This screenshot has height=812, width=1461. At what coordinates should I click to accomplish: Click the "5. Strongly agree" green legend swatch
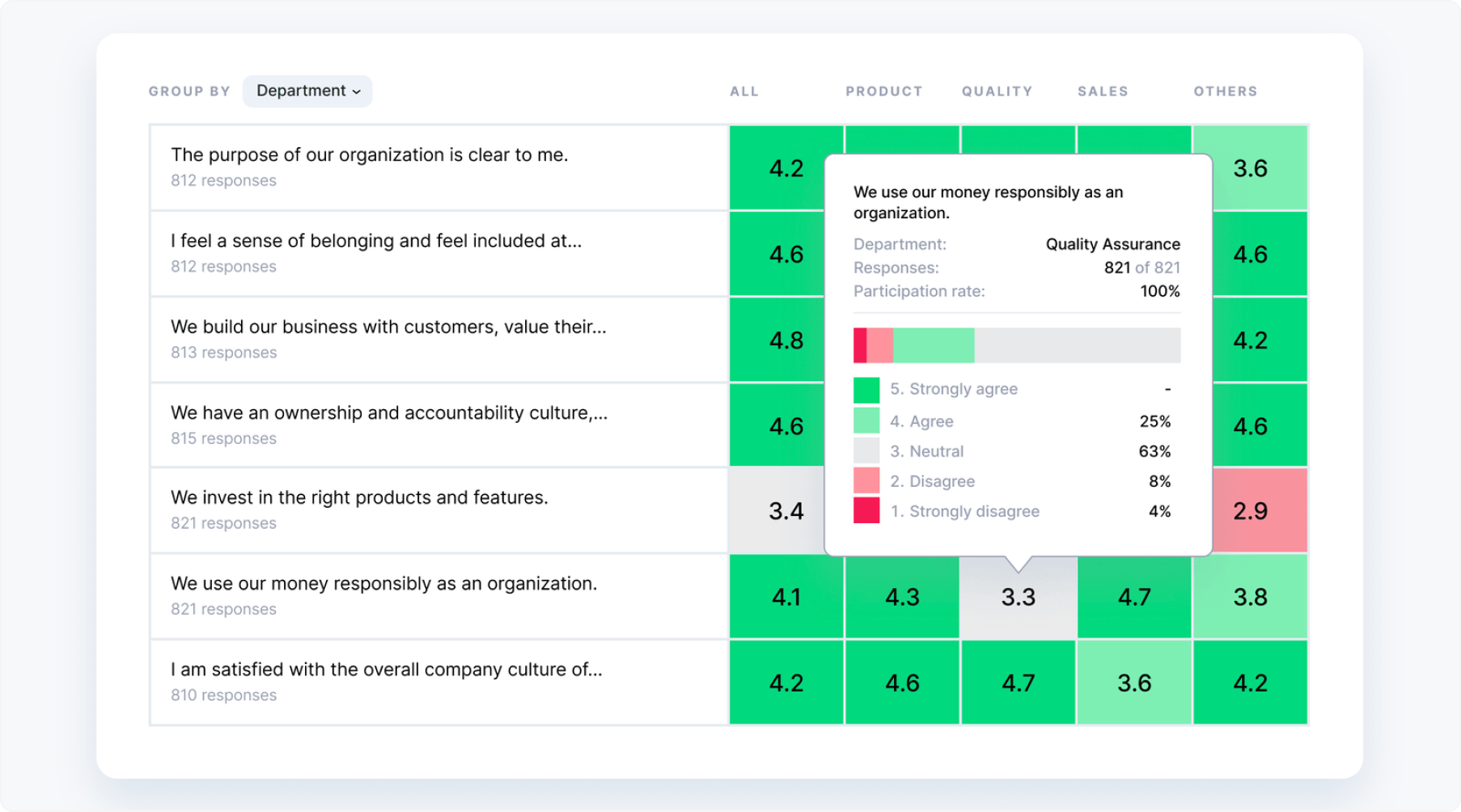click(x=866, y=389)
